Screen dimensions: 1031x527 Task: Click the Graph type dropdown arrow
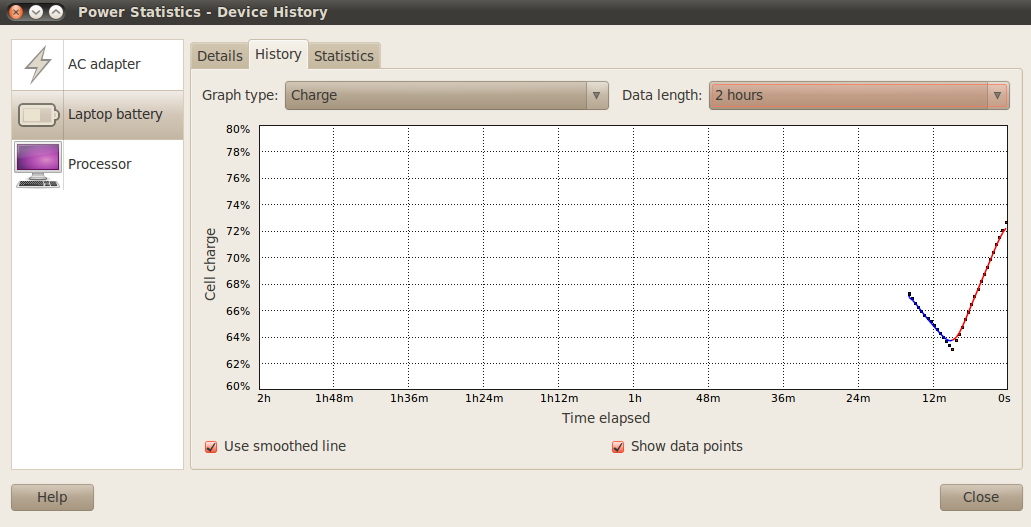(x=596, y=95)
